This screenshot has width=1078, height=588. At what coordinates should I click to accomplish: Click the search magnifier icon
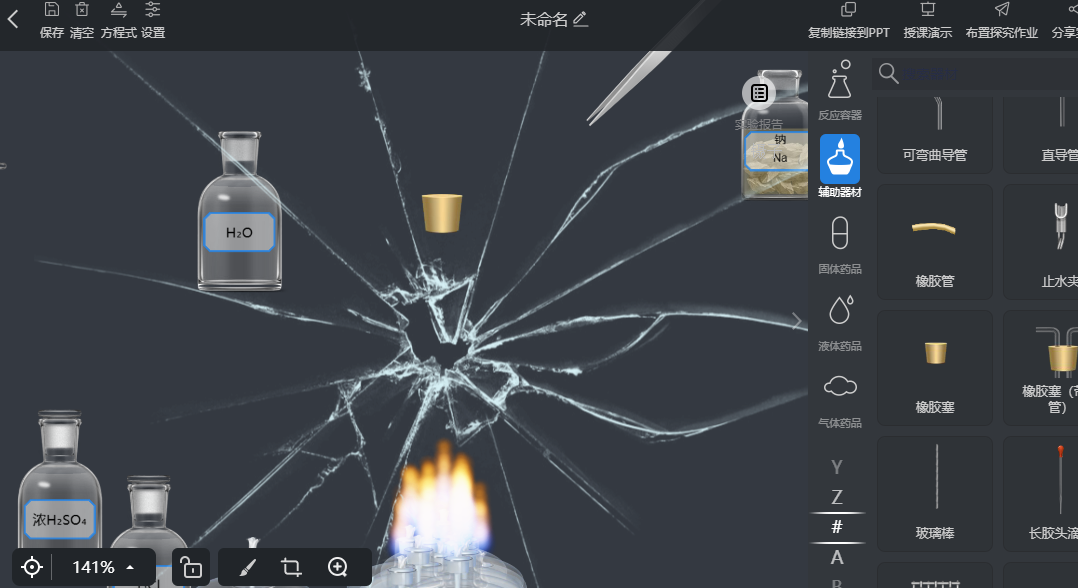point(888,74)
